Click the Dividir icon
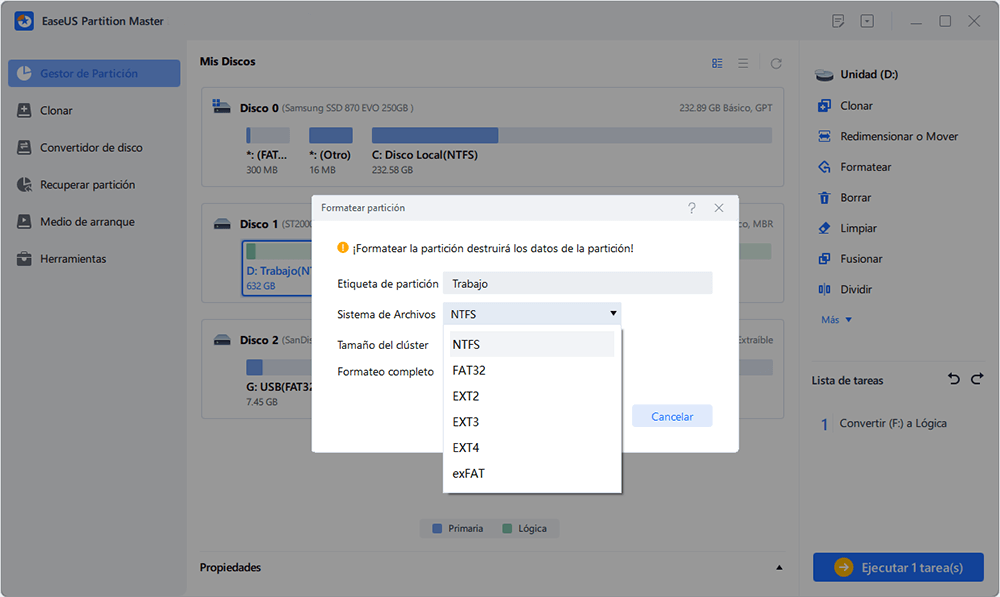 [x=824, y=289]
